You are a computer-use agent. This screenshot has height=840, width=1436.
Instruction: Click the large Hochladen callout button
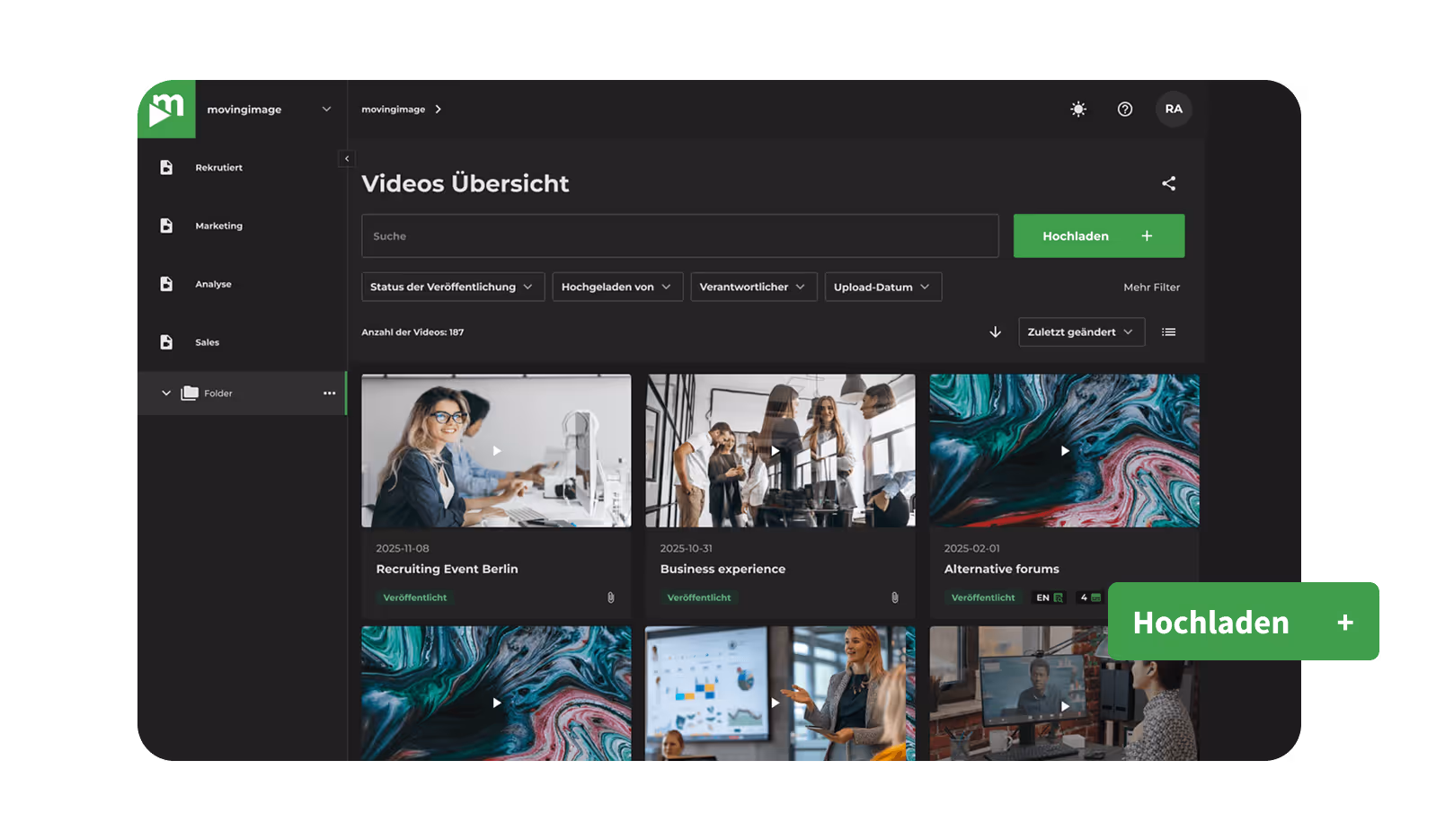pyautogui.click(x=1244, y=622)
